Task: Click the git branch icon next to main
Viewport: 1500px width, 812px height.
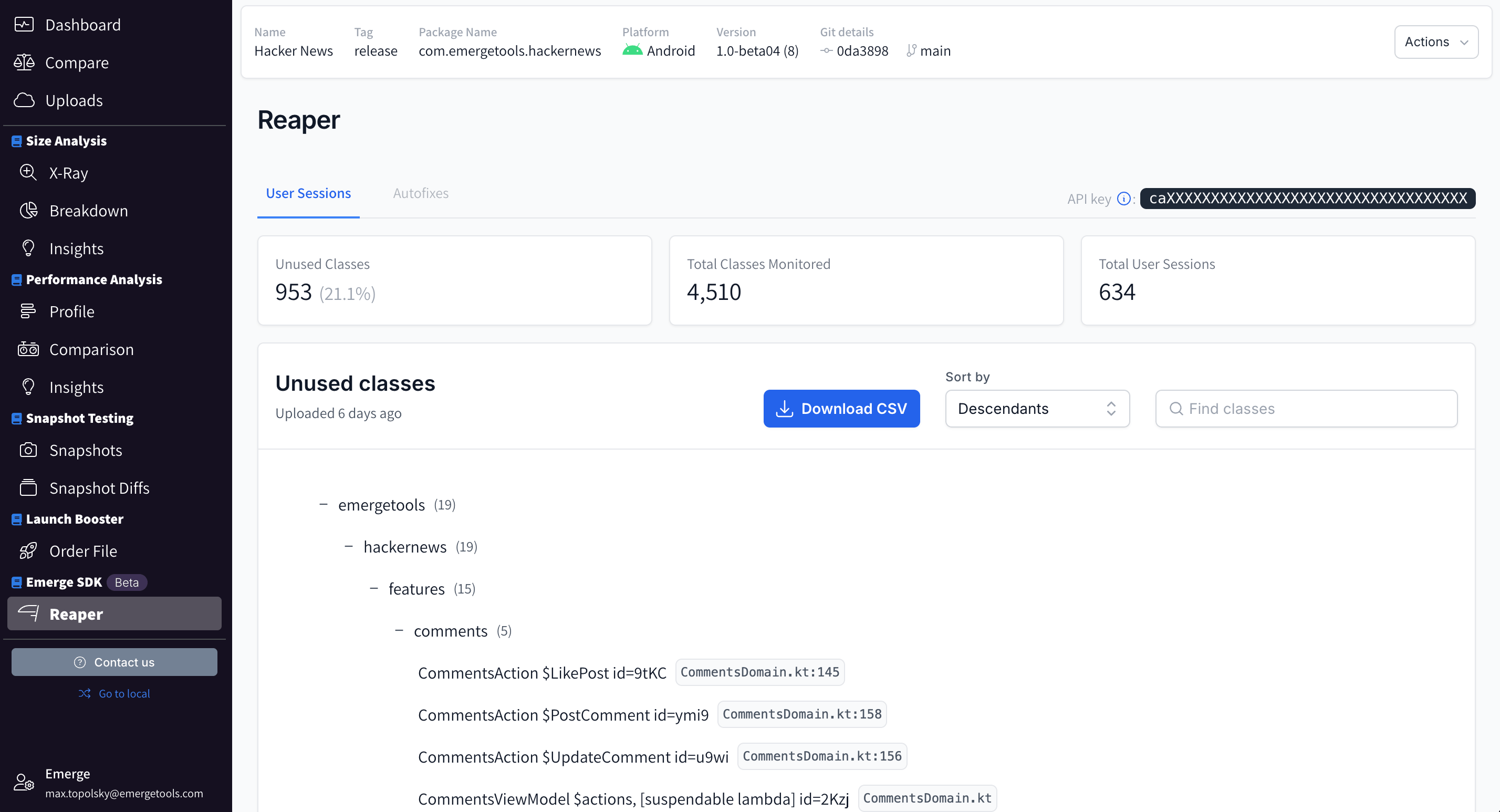Action: pyautogui.click(x=912, y=50)
